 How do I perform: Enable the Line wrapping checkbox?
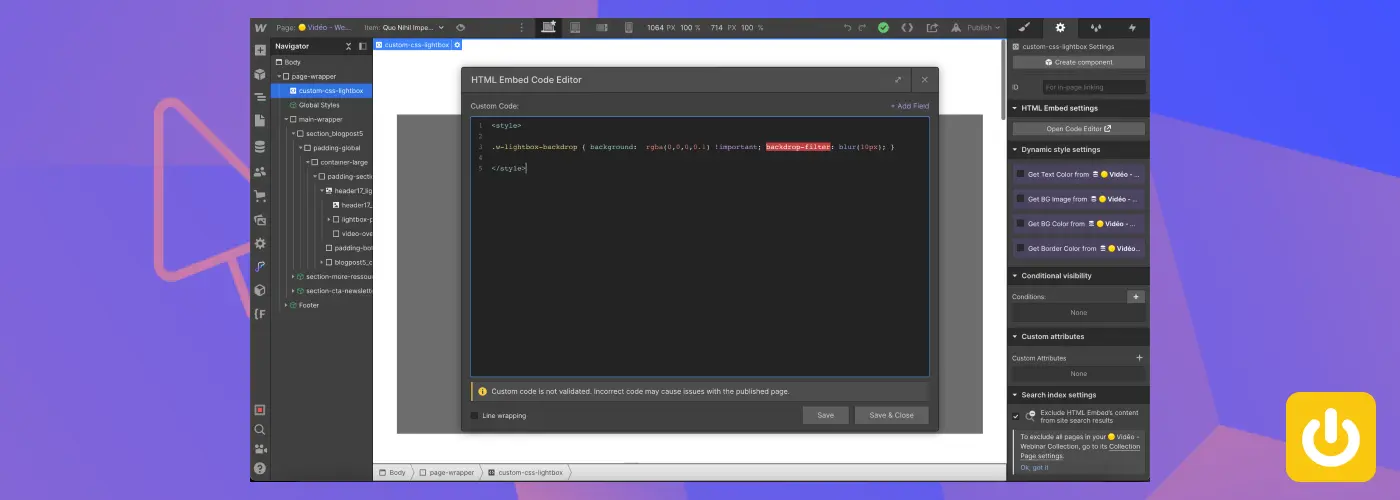[475, 415]
